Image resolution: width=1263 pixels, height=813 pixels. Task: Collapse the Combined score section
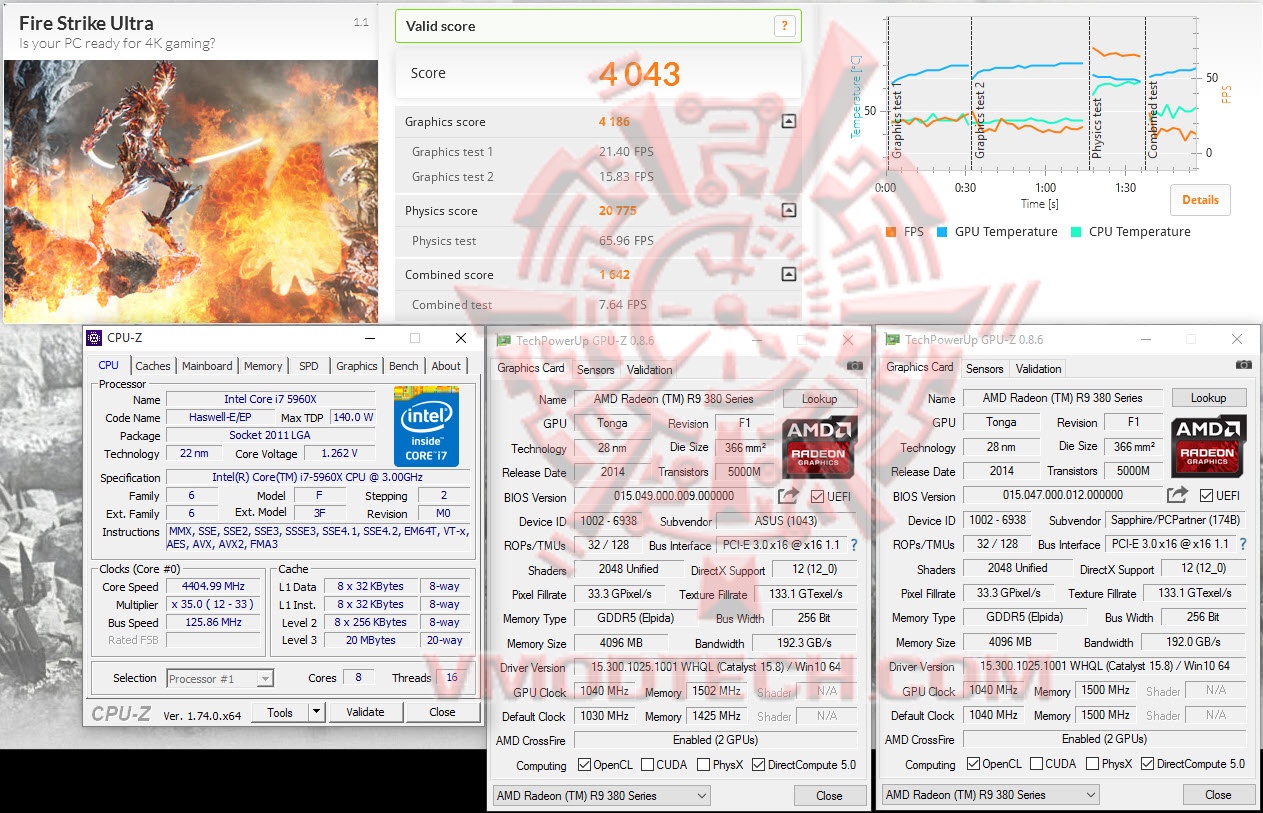788,274
